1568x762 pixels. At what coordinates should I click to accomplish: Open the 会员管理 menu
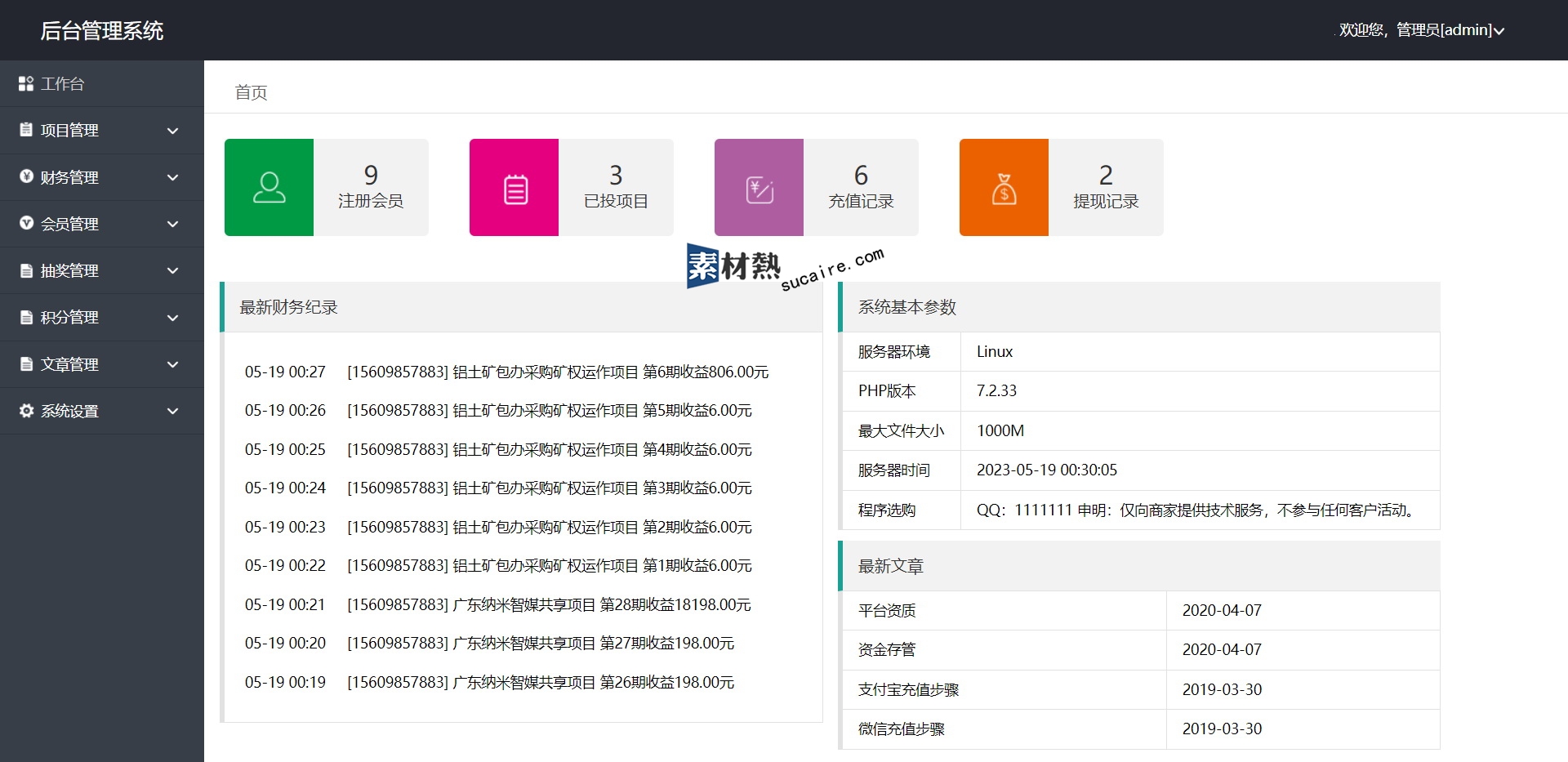click(102, 224)
